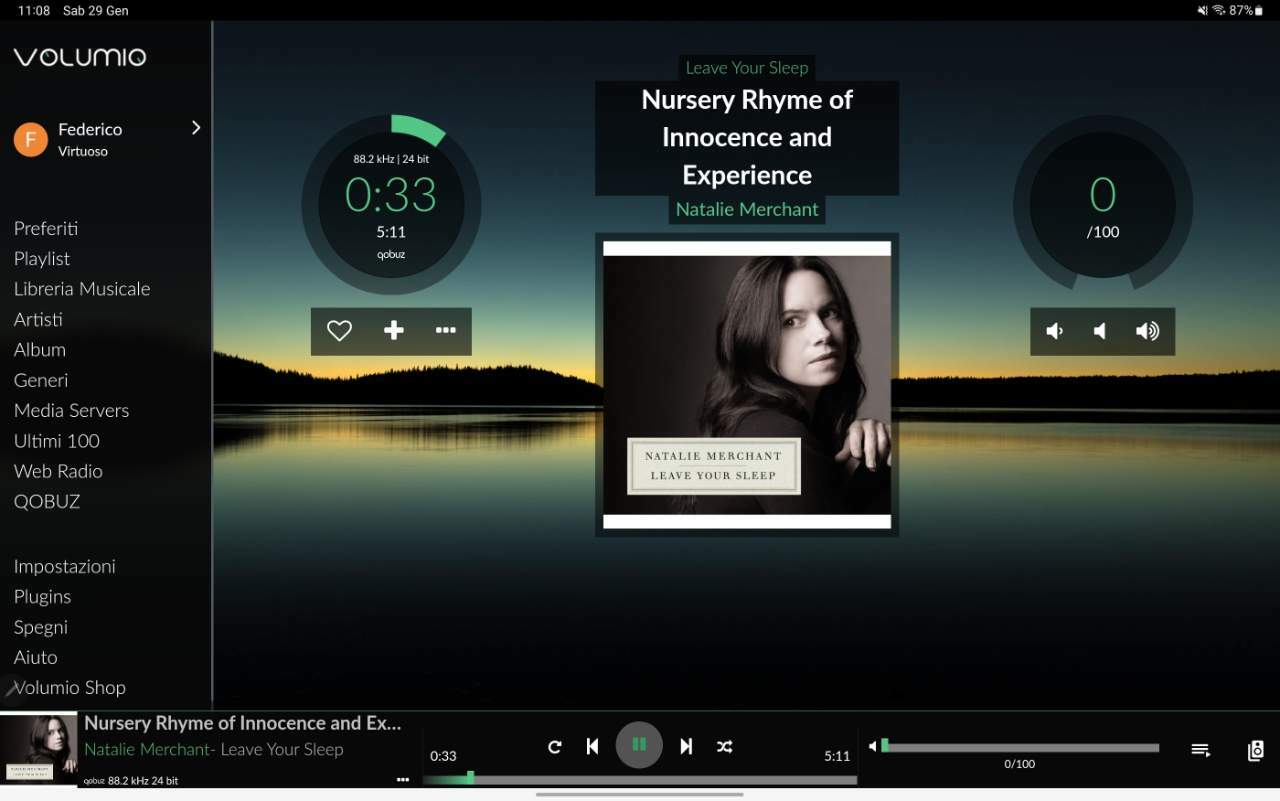Add track to favorites with heart icon
Viewport: 1280px width, 801px height.
click(x=340, y=331)
